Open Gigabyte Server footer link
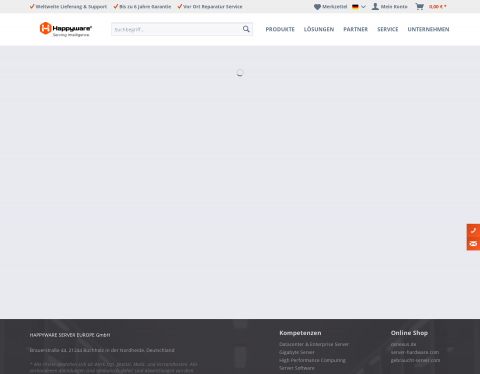 (x=297, y=352)
